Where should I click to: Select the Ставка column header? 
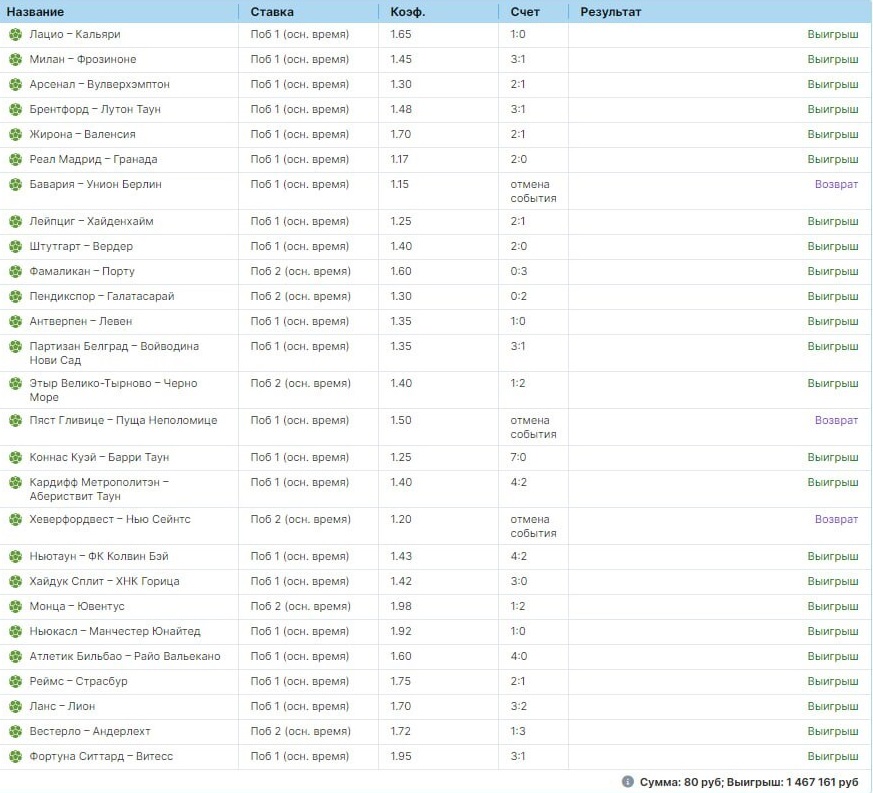[x=272, y=12]
